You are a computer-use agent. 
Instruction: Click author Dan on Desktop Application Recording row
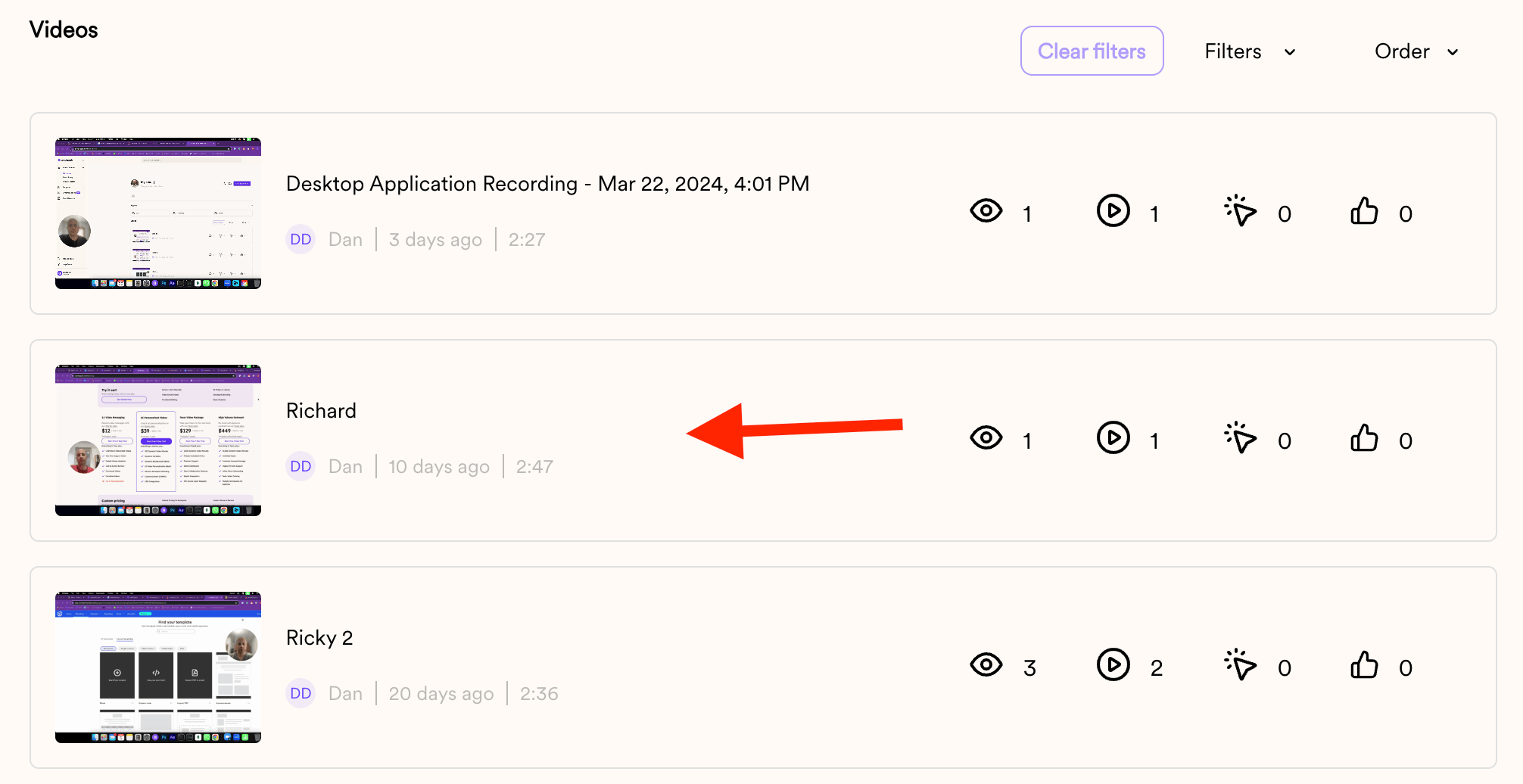point(345,240)
